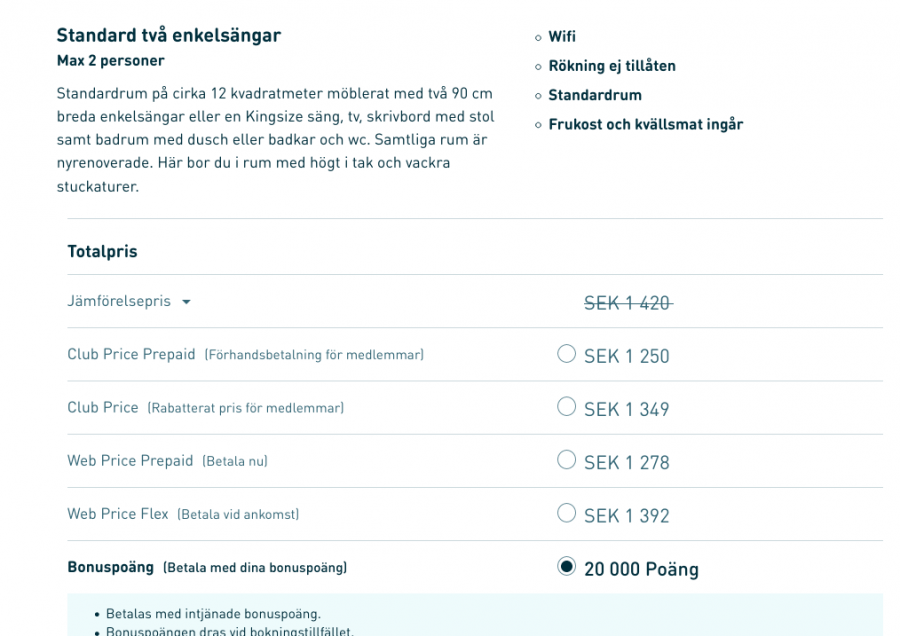Pick the Web Price Flex rate
The height and width of the screenshot is (636, 900).
tap(567, 514)
